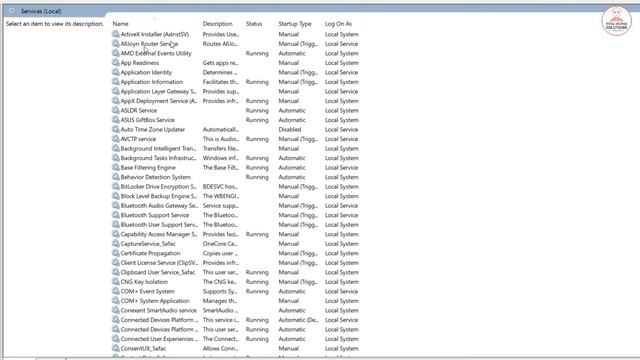The width and height of the screenshot is (640, 360).
Task: Click the Auto Time Zone Updater icon
Action: pos(116,129)
